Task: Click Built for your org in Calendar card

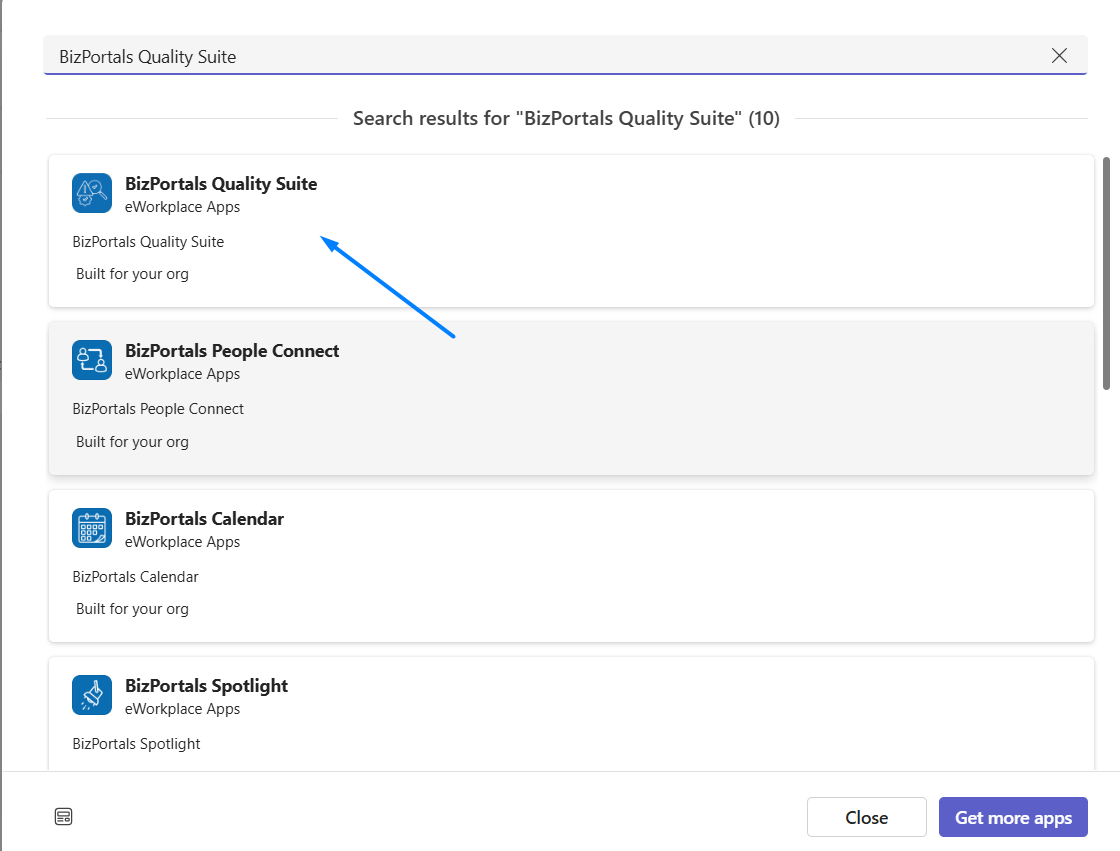Action: (x=132, y=609)
